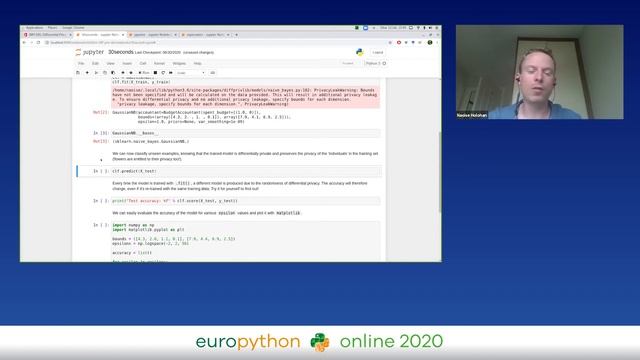Screen dimensions: 640x360
Task: Open a new browser tab with plus
Action: [x=236, y=35]
